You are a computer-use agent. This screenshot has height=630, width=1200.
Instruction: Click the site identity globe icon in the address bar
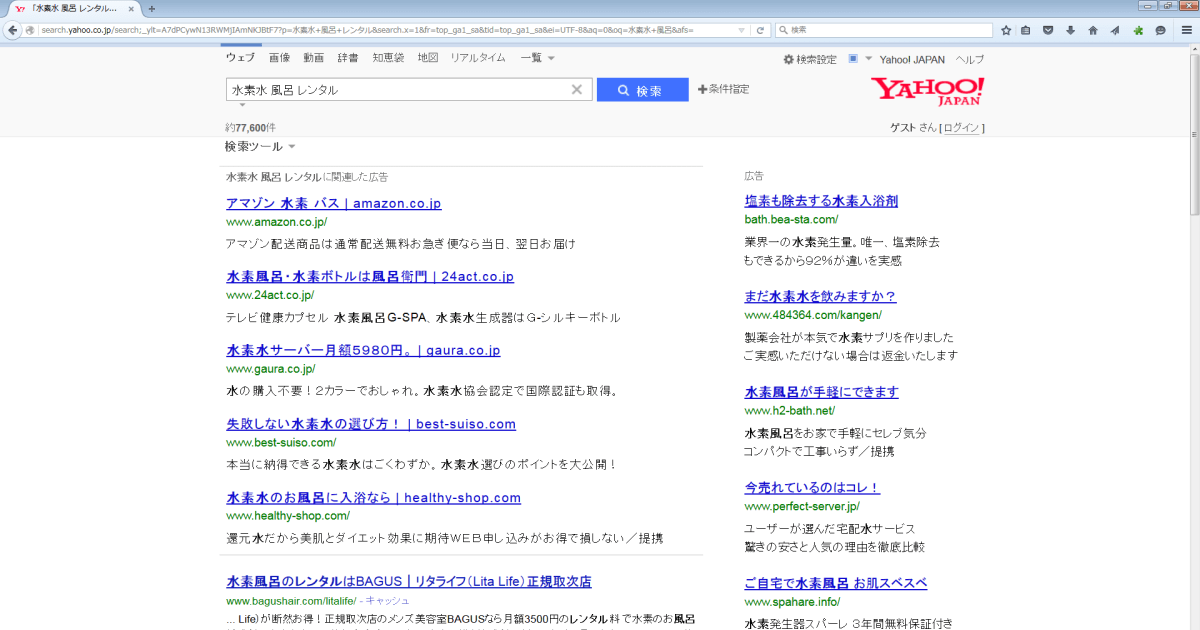tap(32, 30)
